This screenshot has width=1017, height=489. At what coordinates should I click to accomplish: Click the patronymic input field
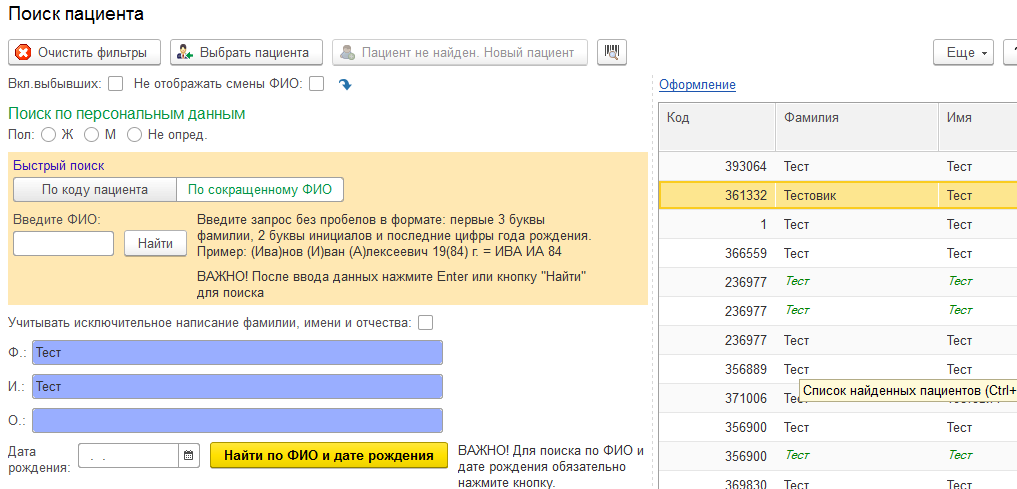237,420
